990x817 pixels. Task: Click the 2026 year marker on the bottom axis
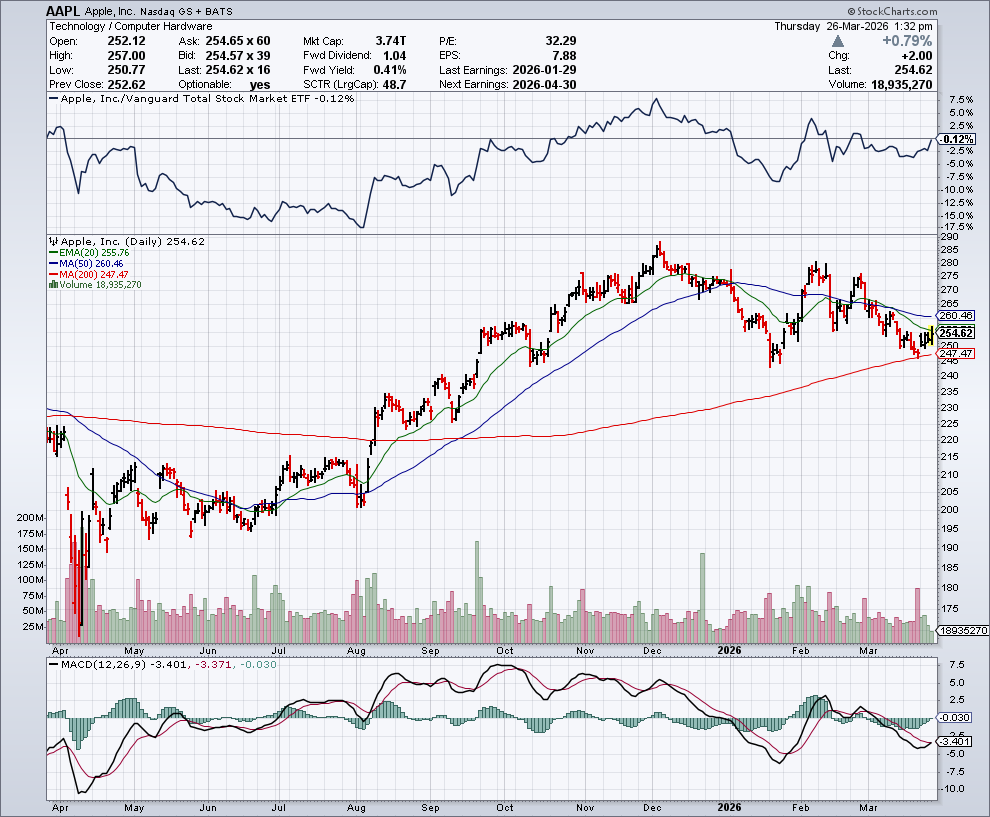pyautogui.click(x=729, y=803)
